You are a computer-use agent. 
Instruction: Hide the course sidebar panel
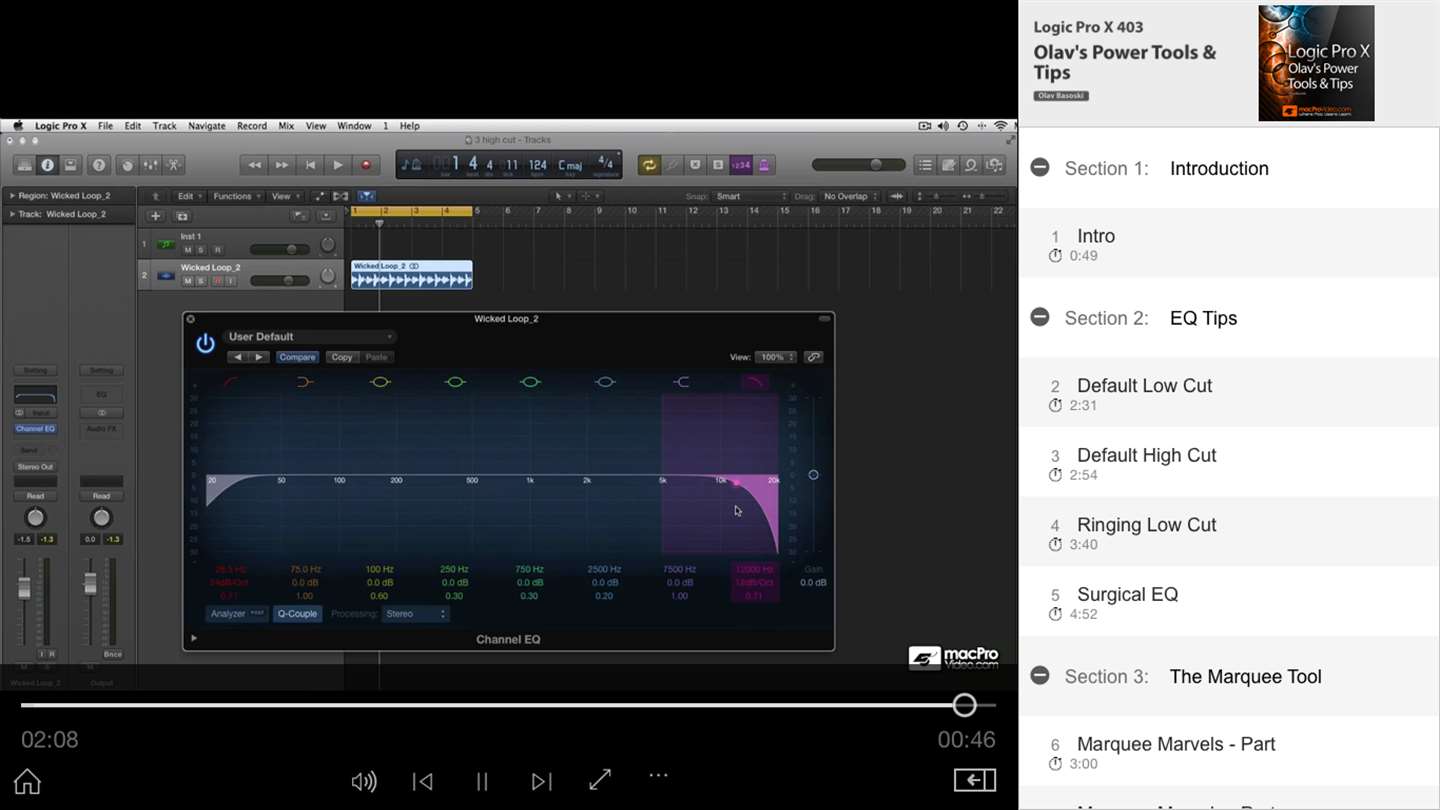pyautogui.click(x=975, y=780)
